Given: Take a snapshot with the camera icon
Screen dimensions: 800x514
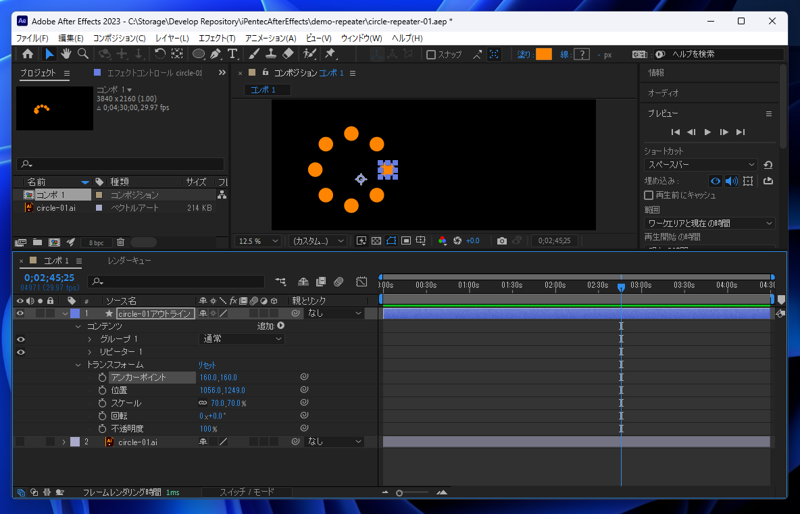Looking at the screenshot, I should pos(502,241).
